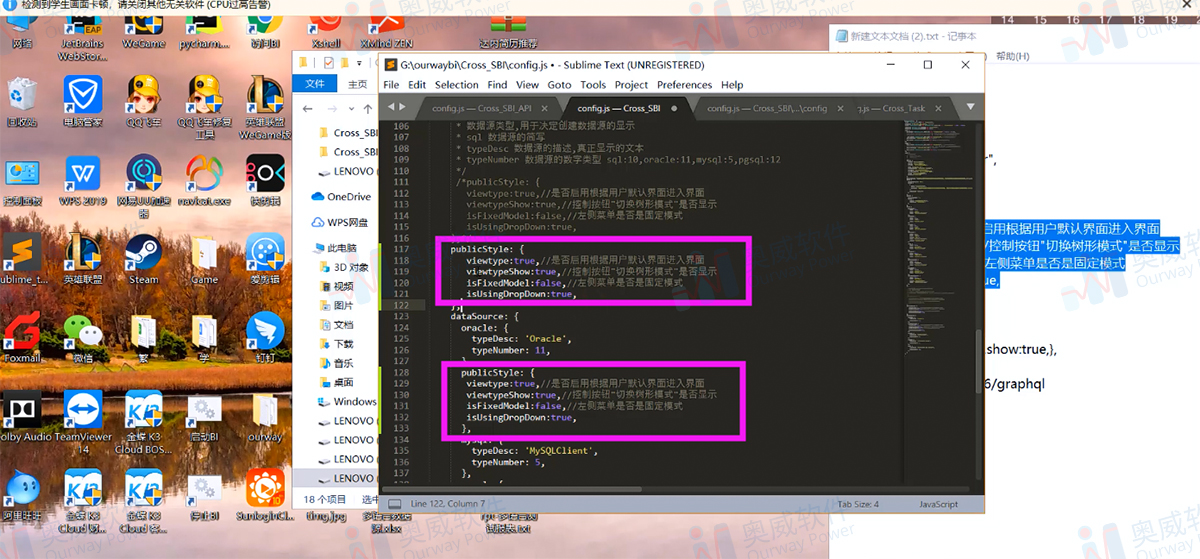The height and width of the screenshot is (559, 1200).
Task: Open the Tools menu in Sublime Text
Action: (593, 85)
